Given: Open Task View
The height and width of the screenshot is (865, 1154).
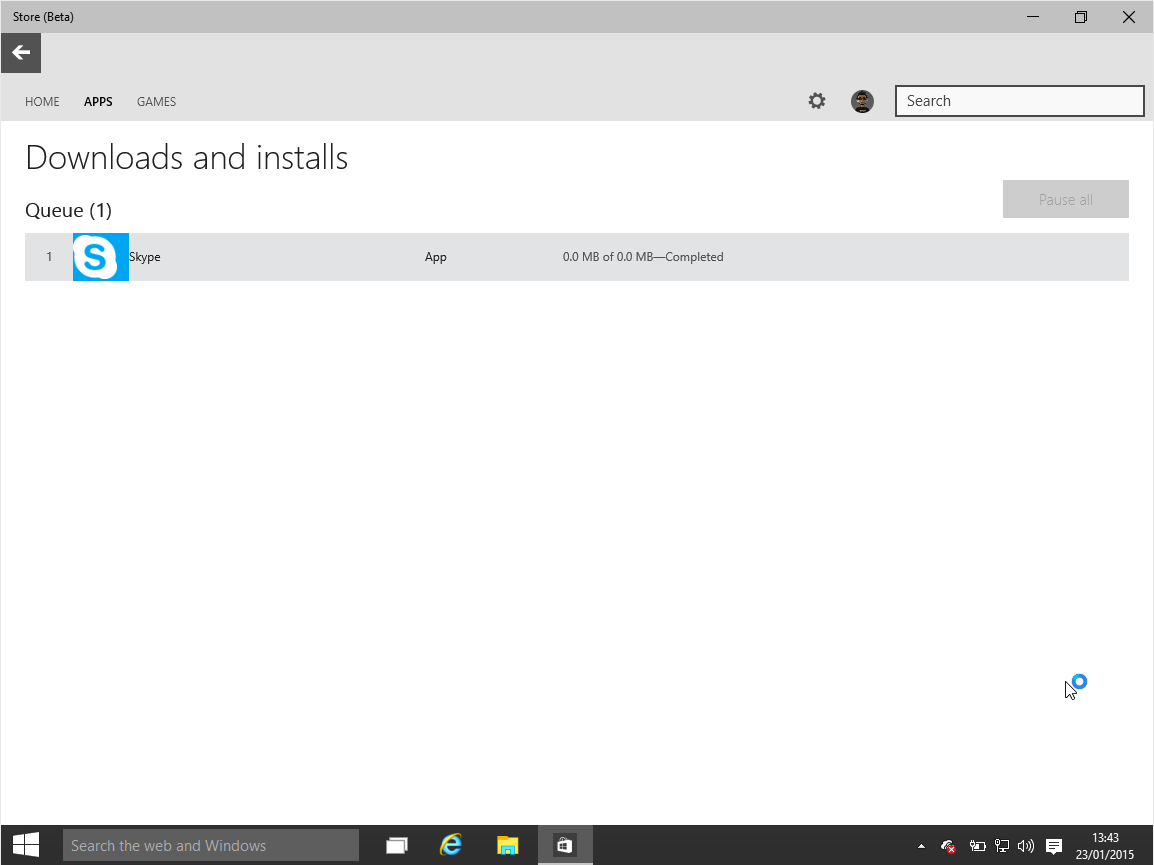Looking at the screenshot, I should 396,845.
